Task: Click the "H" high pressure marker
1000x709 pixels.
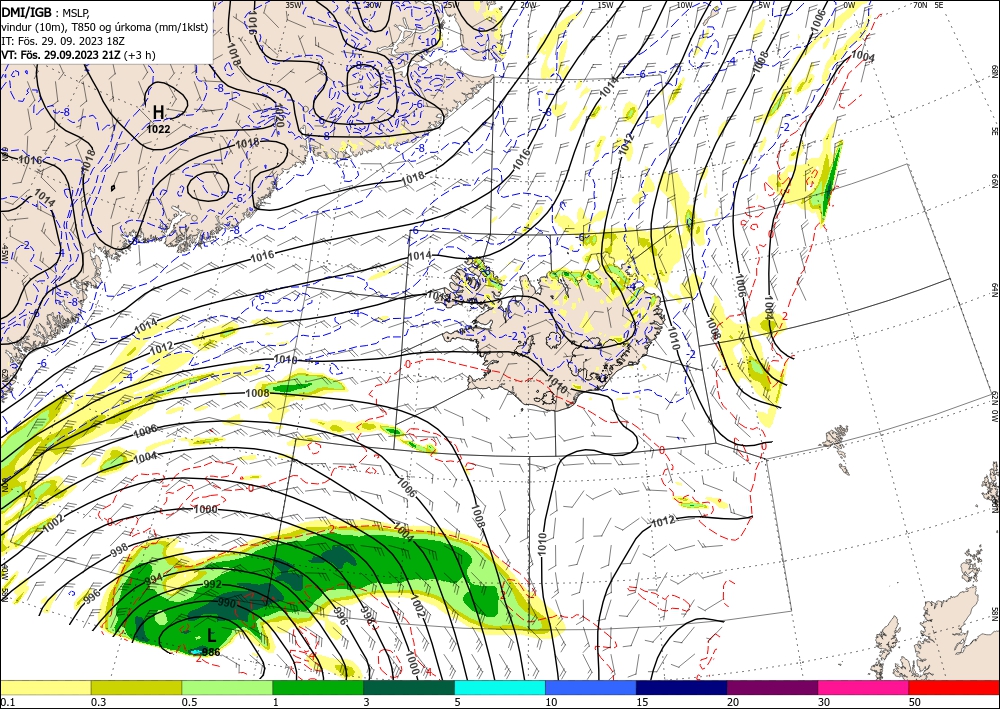Action: [x=158, y=112]
